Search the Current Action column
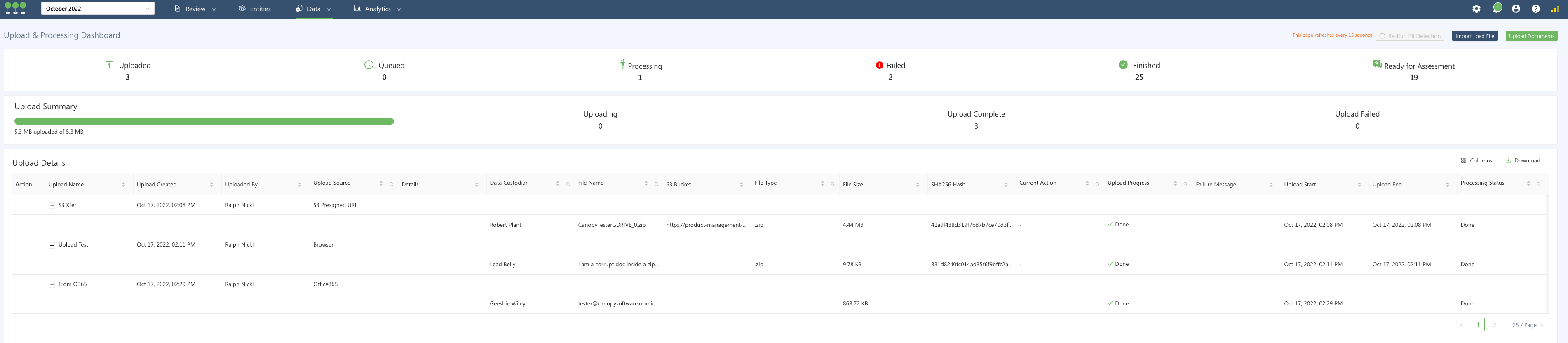 click(x=1098, y=184)
